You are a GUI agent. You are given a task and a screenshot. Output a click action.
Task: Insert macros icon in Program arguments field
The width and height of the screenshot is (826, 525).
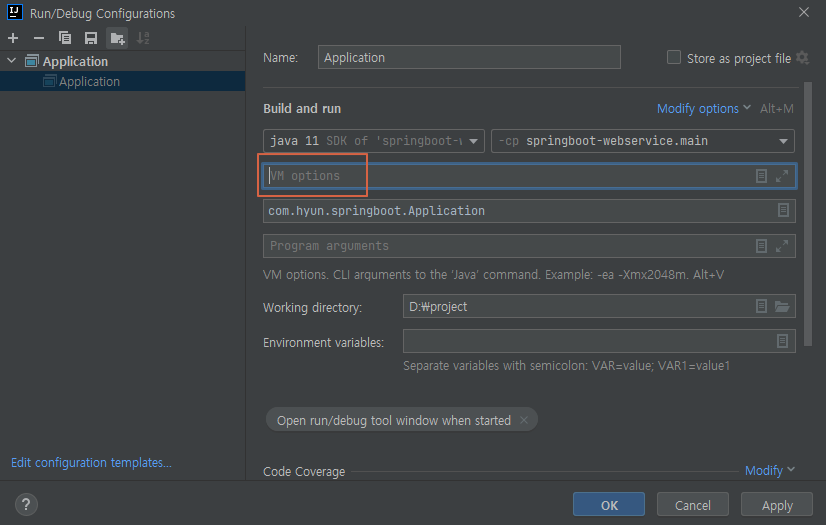pos(761,246)
